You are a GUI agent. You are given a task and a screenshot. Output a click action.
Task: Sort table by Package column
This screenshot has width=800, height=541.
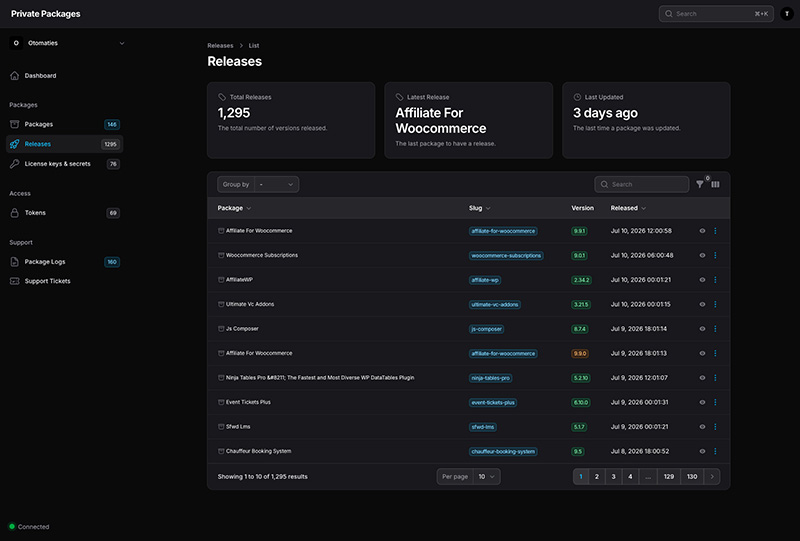(x=234, y=208)
